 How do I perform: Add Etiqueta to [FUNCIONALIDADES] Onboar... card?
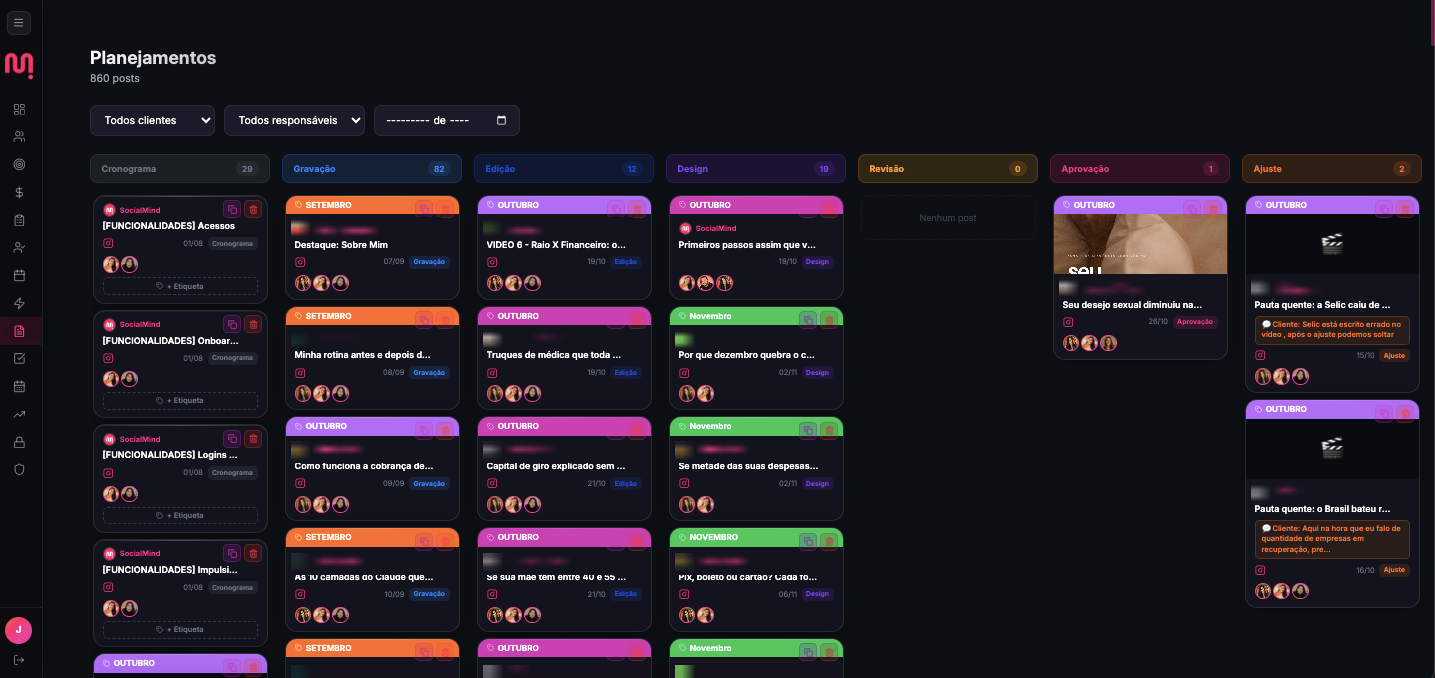[180, 400]
